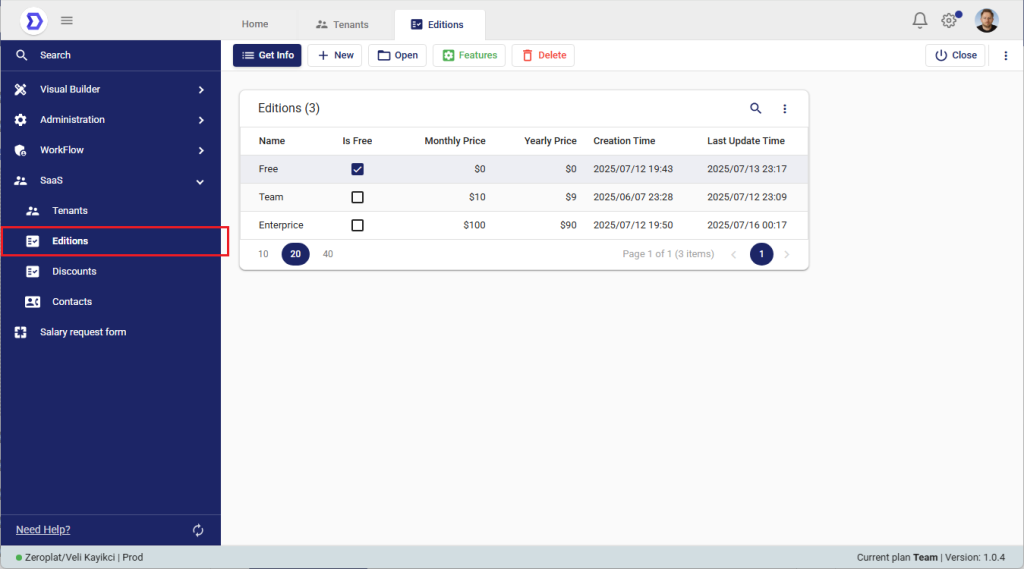
Task: Open toolbar overflow menu beside Close
Action: 1006,56
